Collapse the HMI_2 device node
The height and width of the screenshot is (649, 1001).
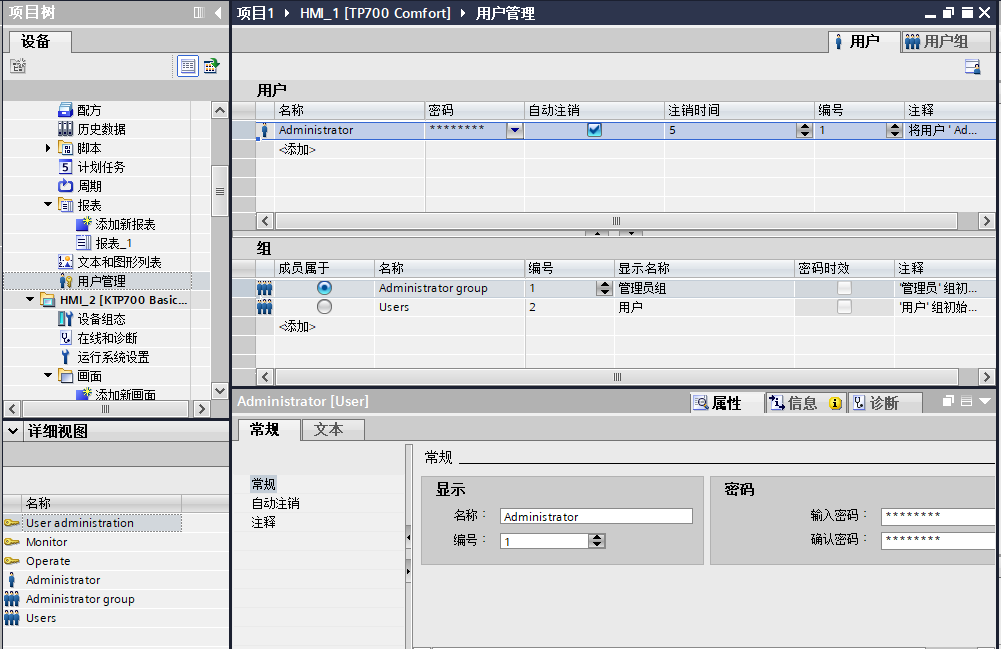pyautogui.click(x=30, y=300)
